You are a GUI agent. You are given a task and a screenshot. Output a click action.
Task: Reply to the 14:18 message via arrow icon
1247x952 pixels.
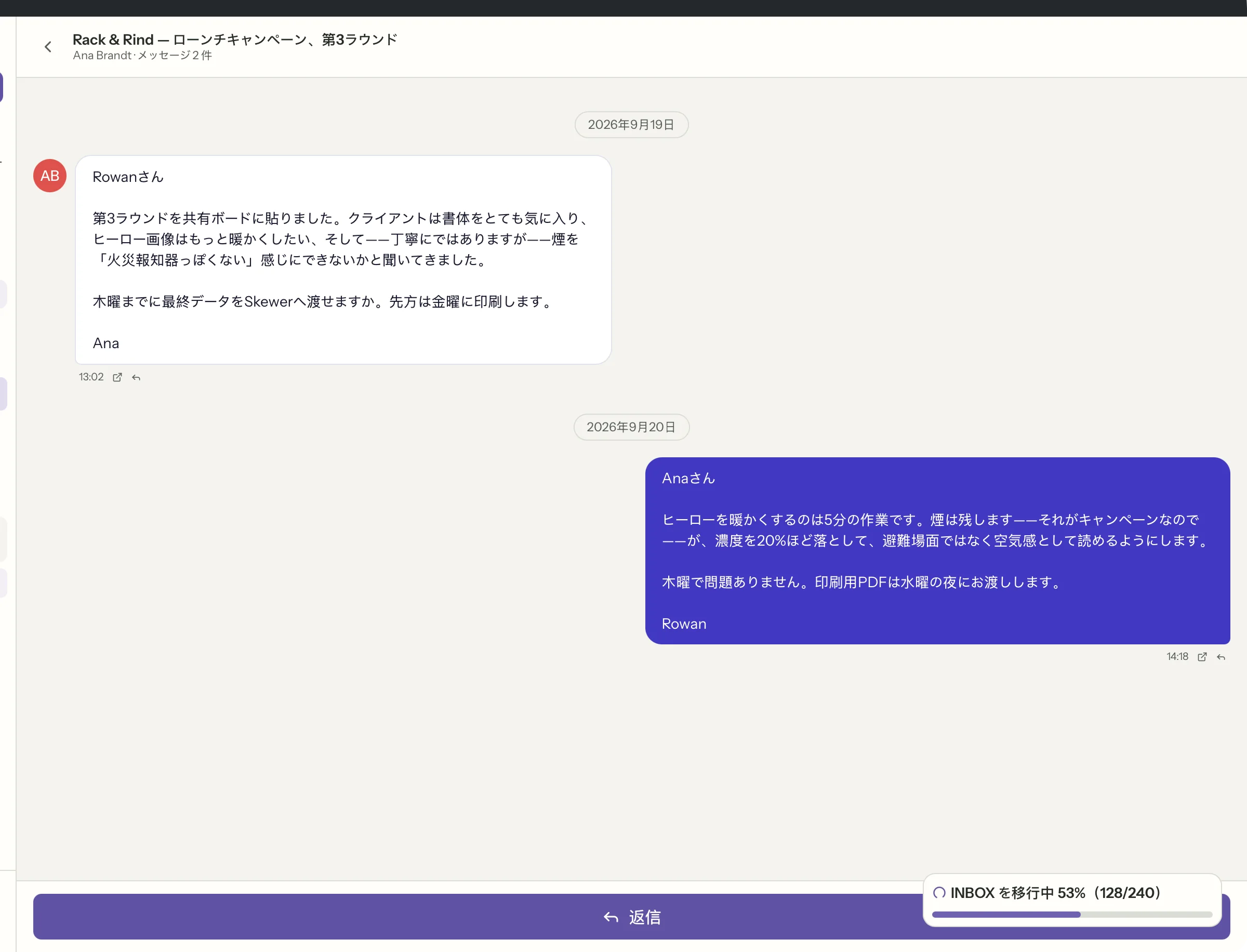click(x=1221, y=657)
